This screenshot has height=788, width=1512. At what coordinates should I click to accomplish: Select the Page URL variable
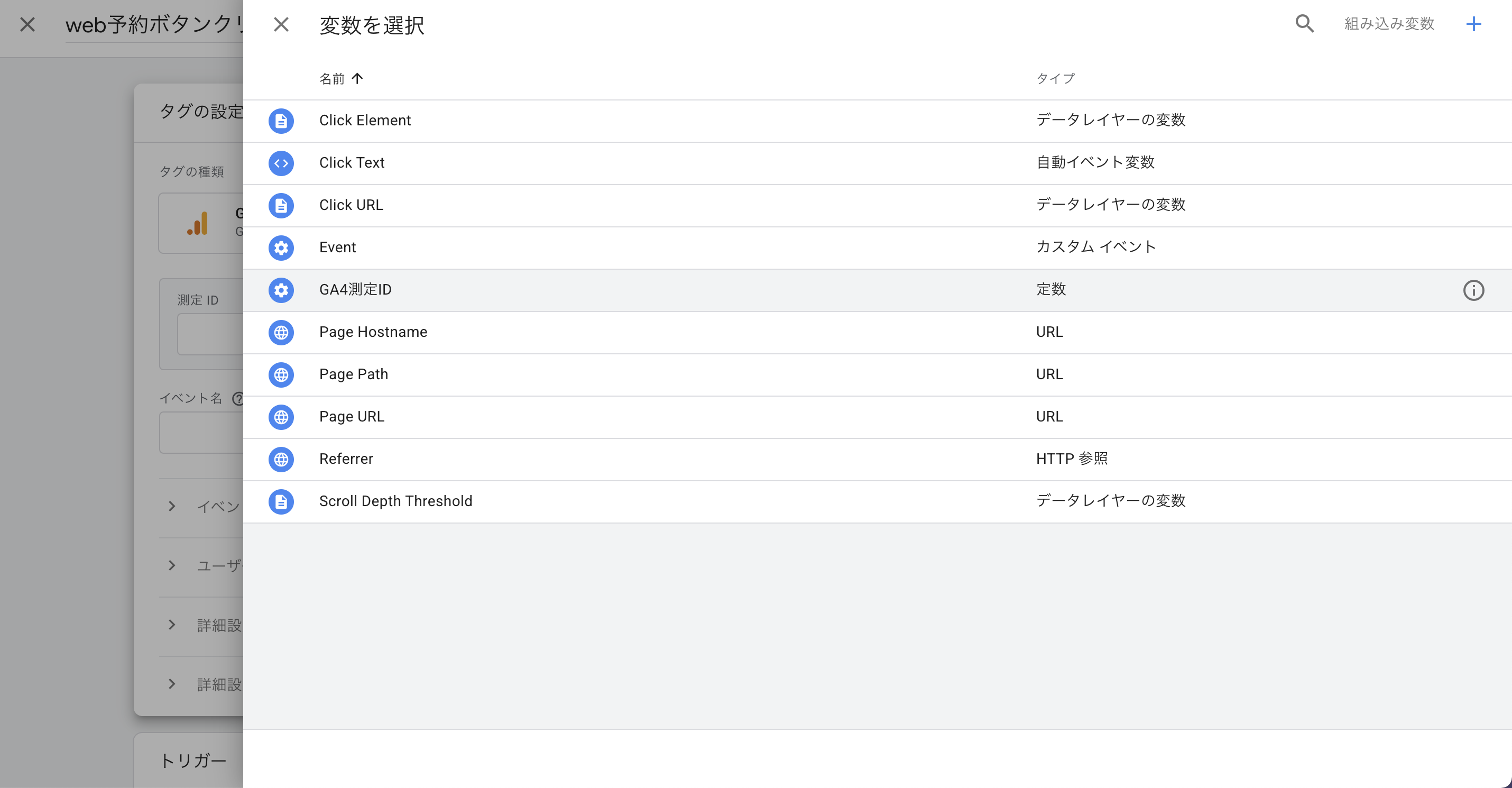click(352, 417)
